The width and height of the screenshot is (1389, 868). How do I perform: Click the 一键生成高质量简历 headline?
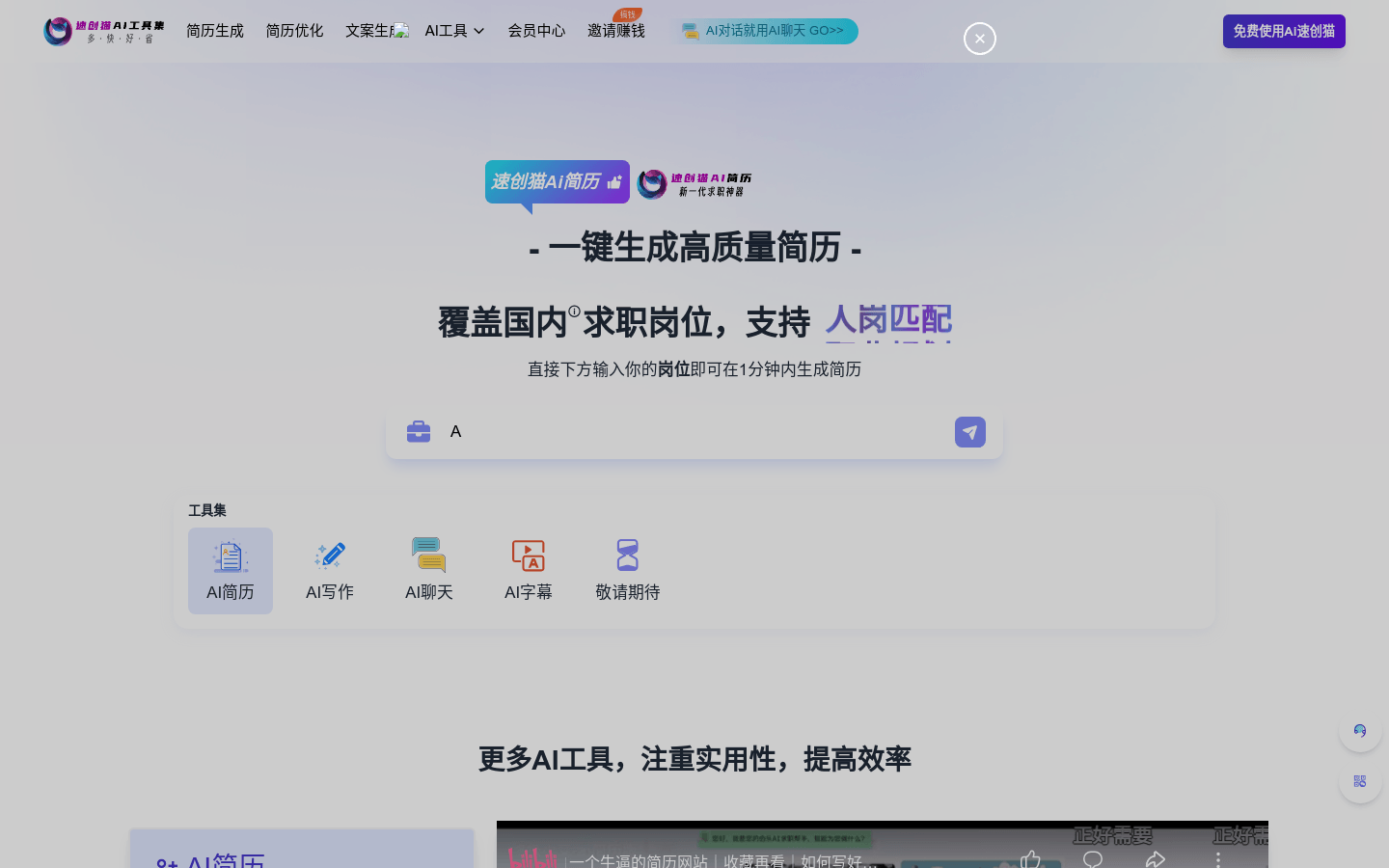click(x=694, y=248)
